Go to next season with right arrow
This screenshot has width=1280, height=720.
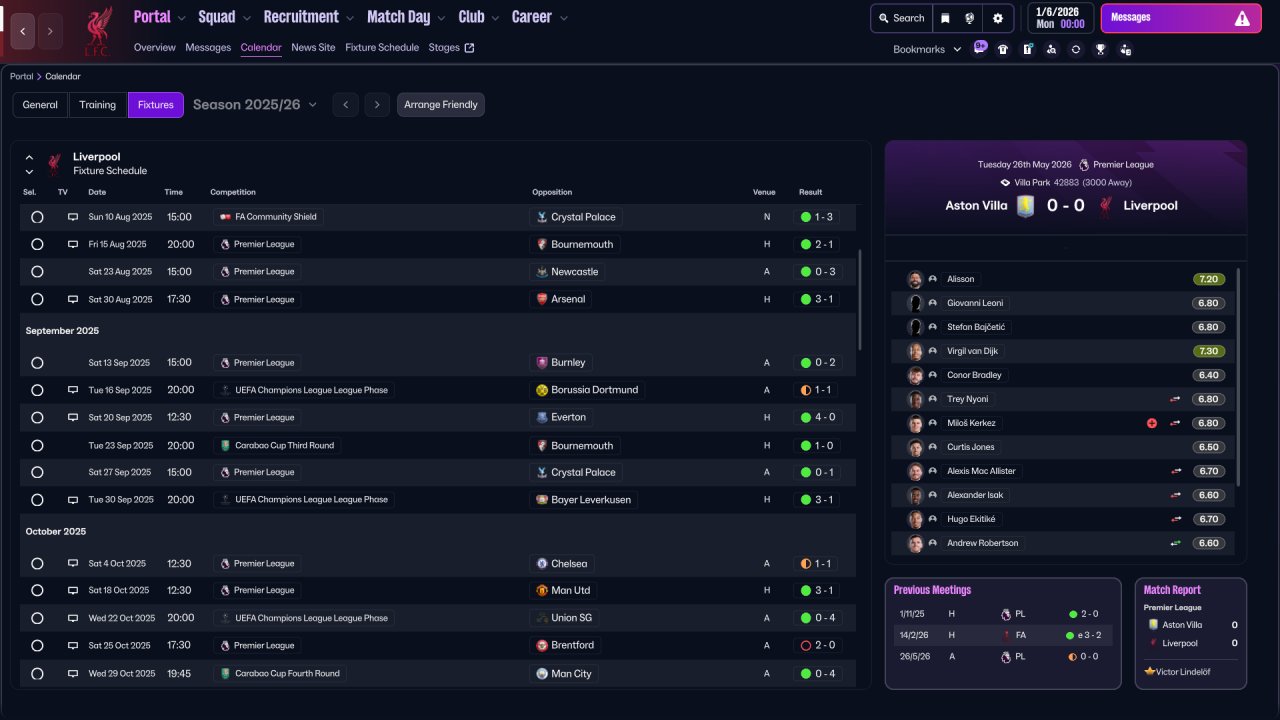pos(377,105)
